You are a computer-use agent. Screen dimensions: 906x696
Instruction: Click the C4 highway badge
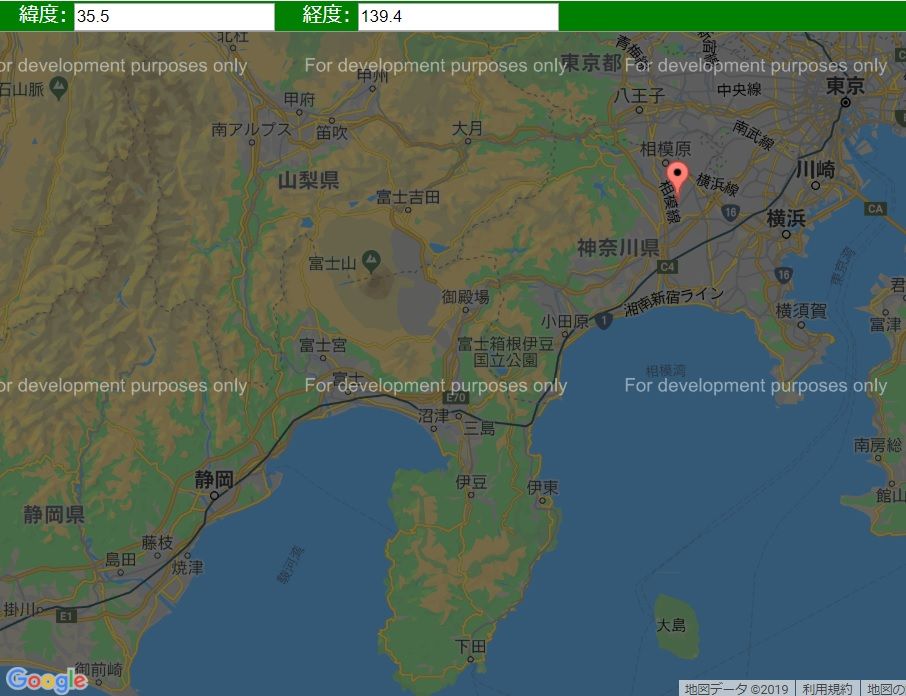(x=667, y=266)
